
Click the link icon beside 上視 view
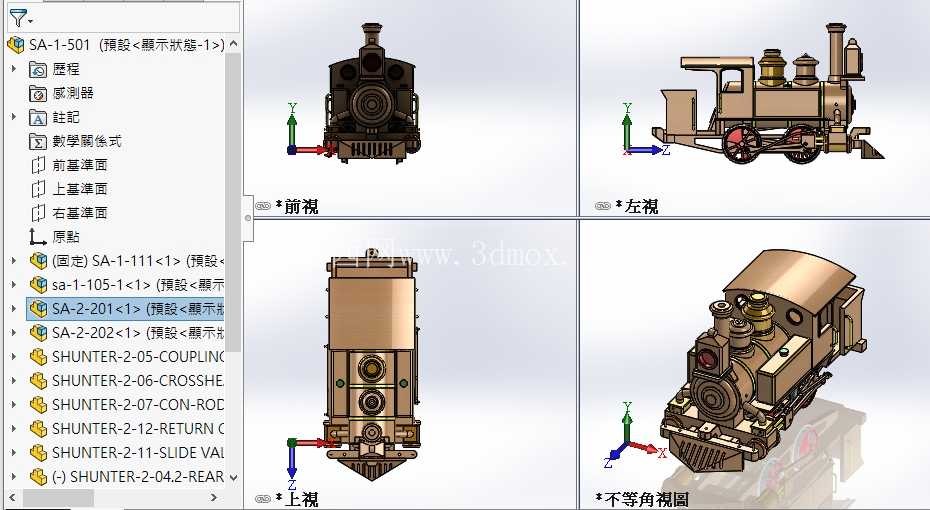click(263, 499)
